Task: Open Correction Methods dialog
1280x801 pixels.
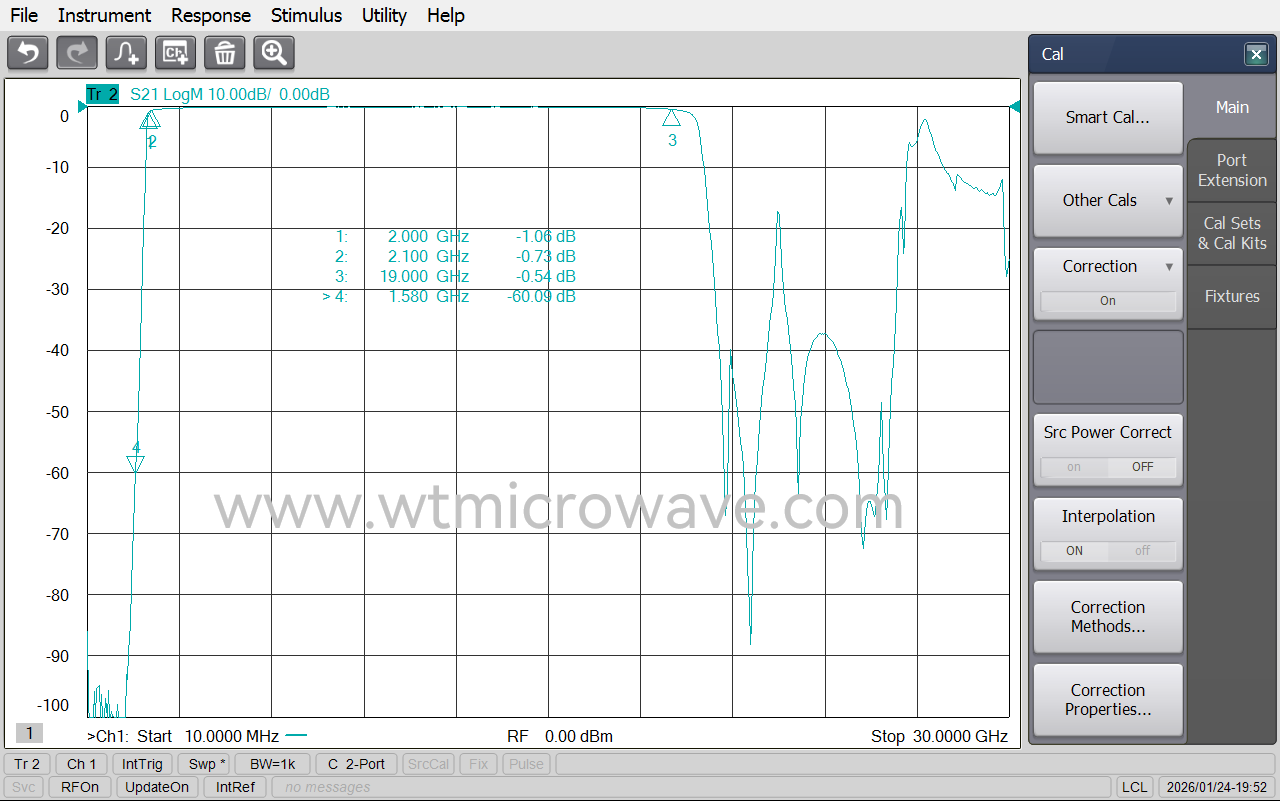Action: 1108,617
